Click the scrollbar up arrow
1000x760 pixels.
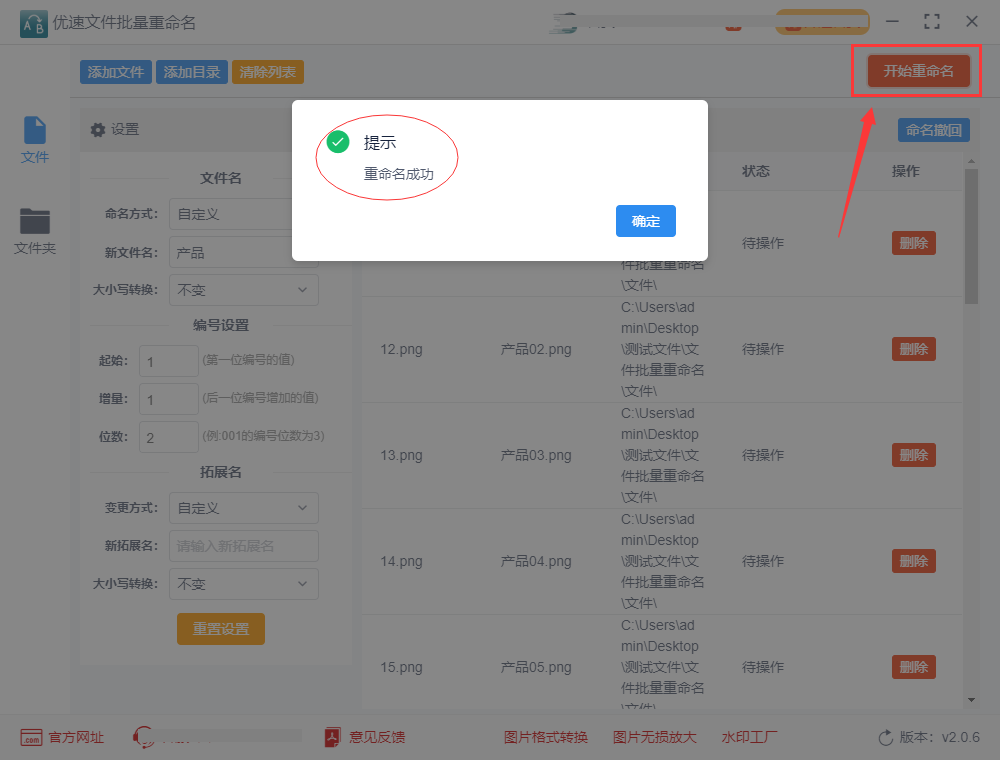tap(971, 162)
